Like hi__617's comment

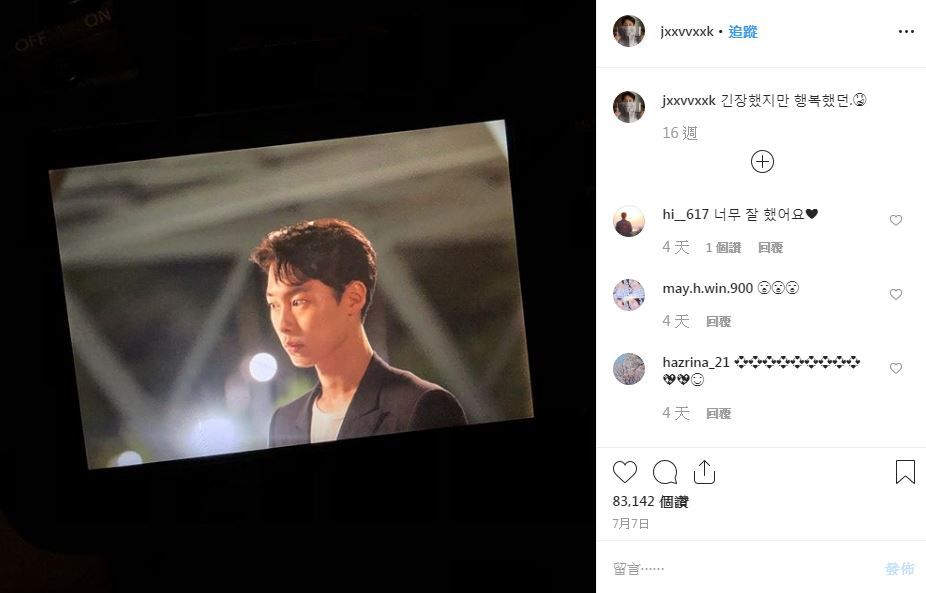[x=895, y=220]
